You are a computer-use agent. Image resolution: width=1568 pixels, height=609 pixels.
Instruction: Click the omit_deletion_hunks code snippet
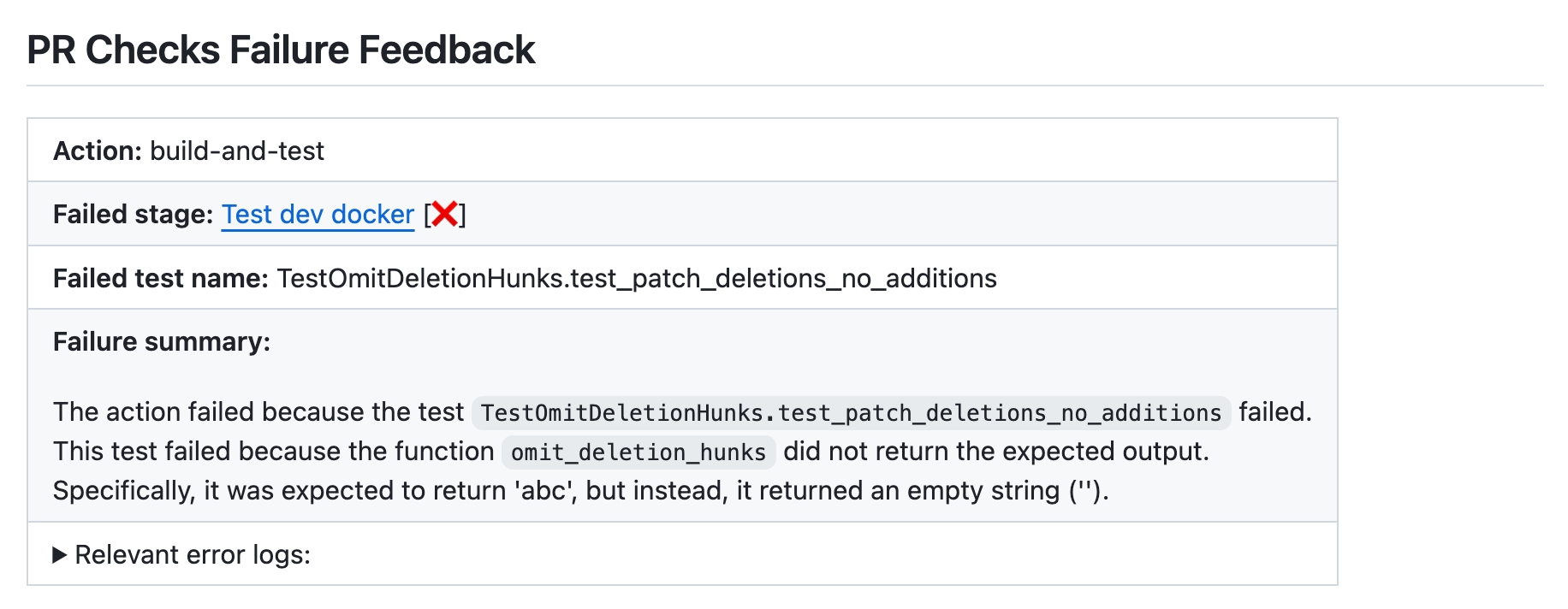(x=638, y=452)
